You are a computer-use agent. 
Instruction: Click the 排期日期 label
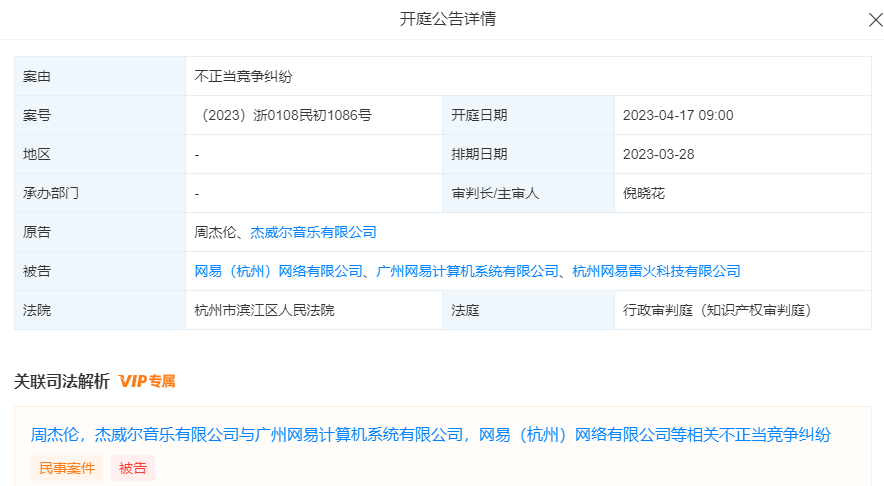[x=479, y=154]
